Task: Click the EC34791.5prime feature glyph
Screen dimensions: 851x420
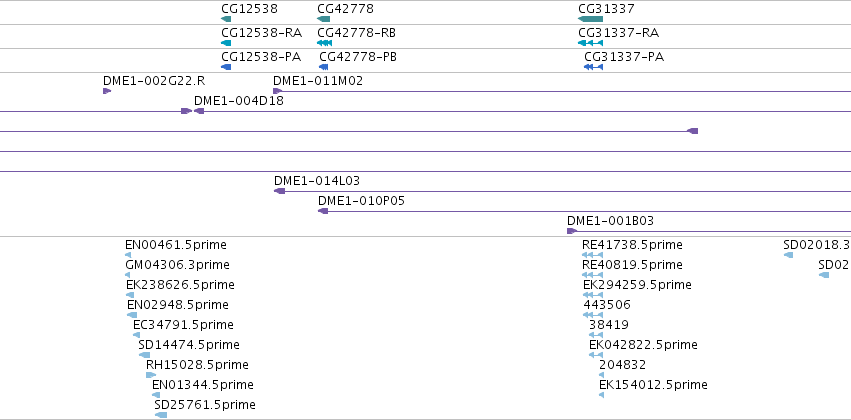Action: coord(136,335)
